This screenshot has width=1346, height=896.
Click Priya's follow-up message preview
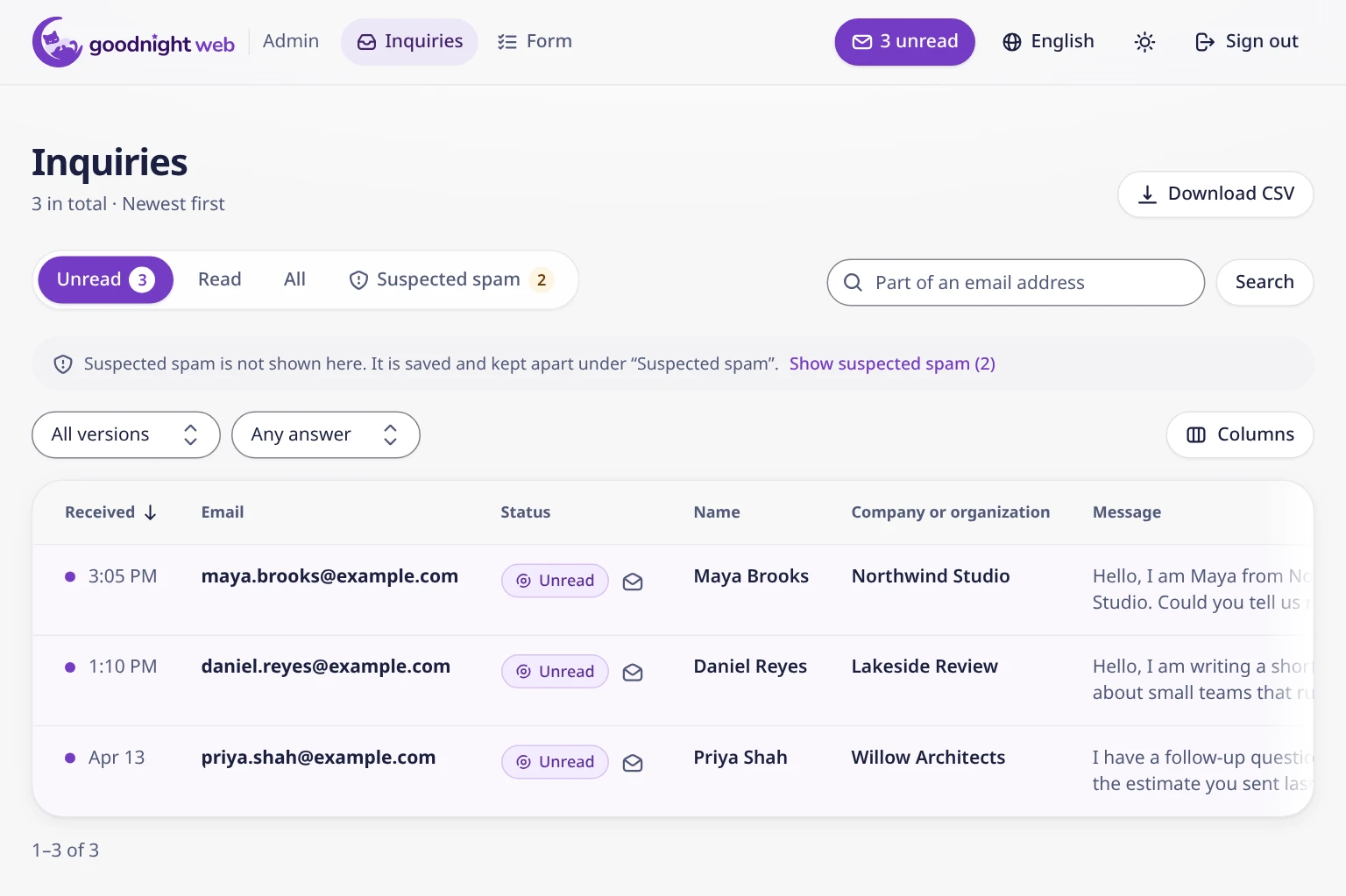point(1201,771)
